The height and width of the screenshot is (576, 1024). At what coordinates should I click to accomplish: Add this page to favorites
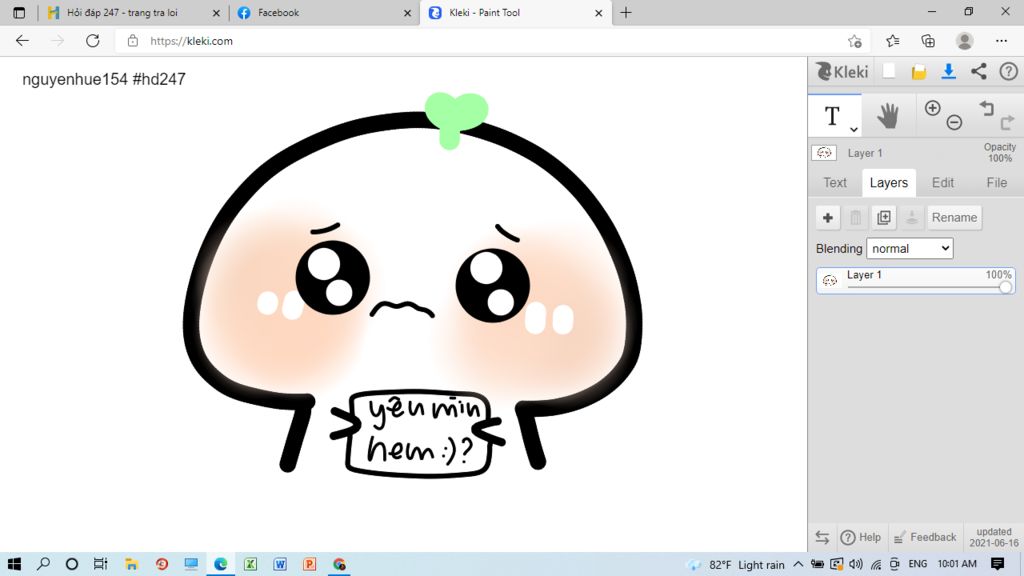855,41
